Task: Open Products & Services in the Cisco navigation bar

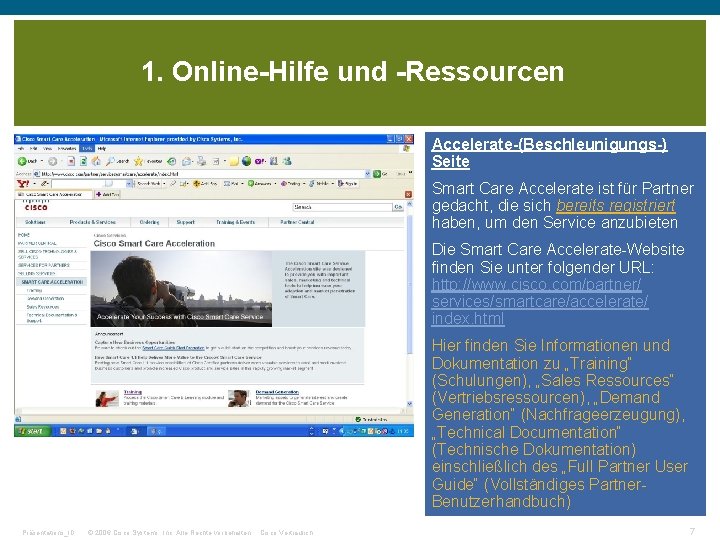Action: pos(92,222)
